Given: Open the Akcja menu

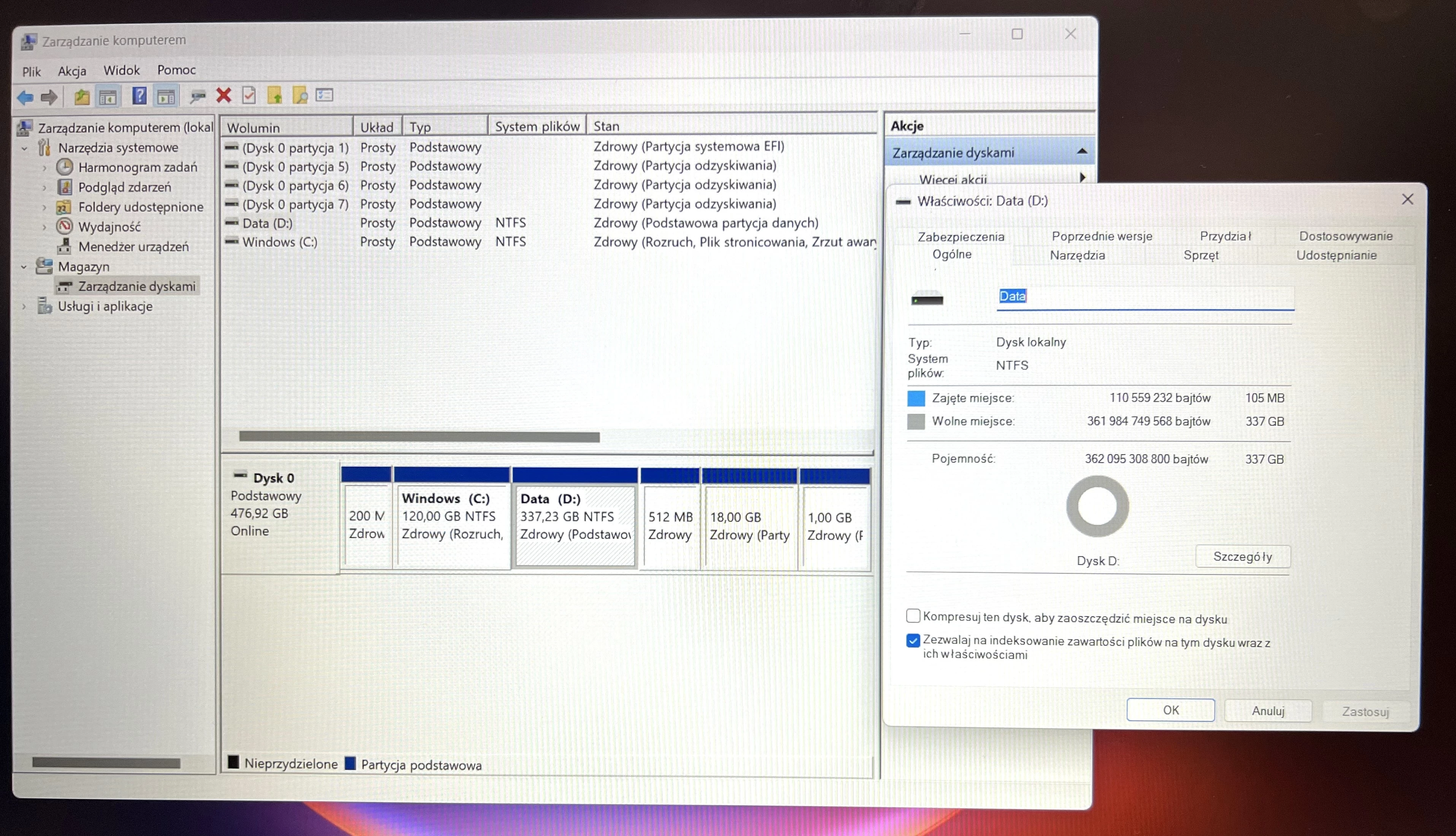Looking at the screenshot, I should pyautogui.click(x=72, y=70).
